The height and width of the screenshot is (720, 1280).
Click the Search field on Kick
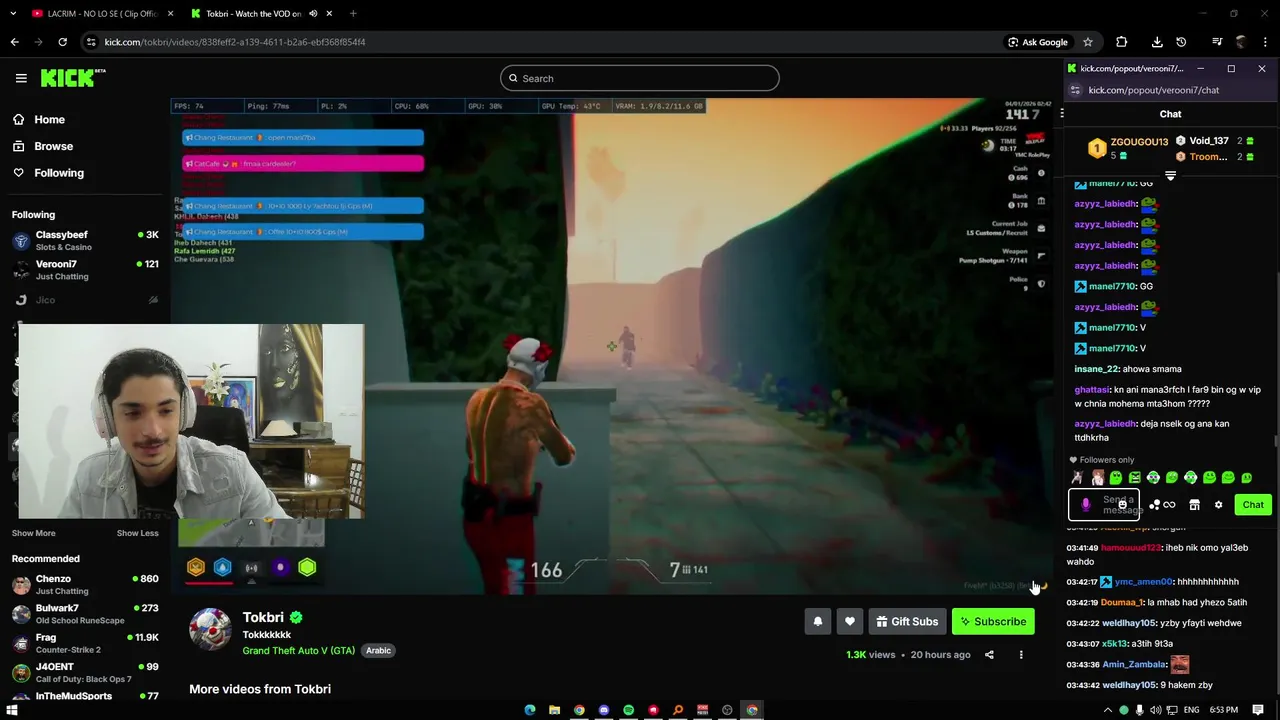640,78
